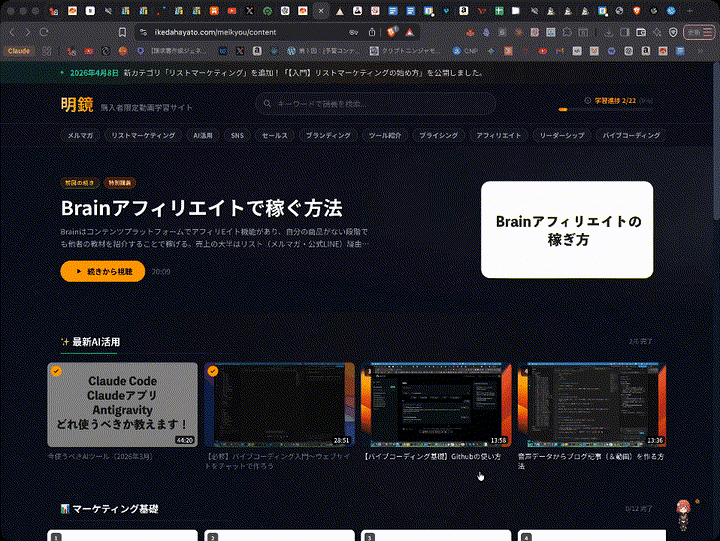
Task: Open the Claude bookmark in bookmarks bar
Action: pyautogui.click(x=19, y=50)
